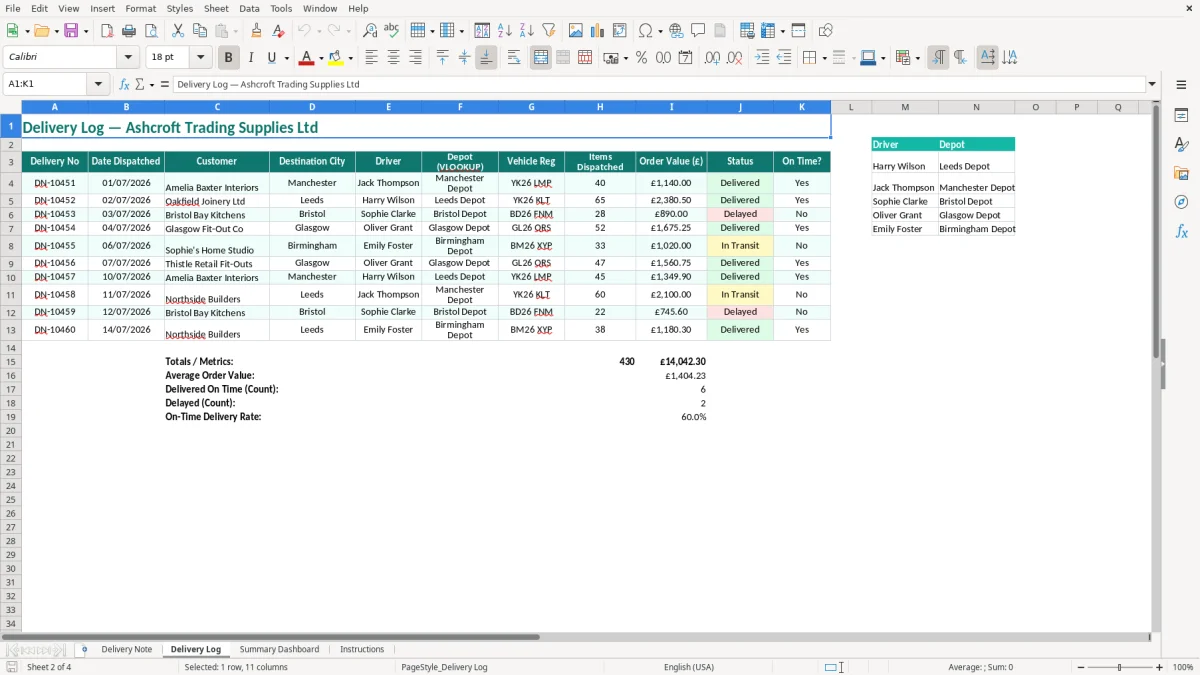This screenshot has width=1200, height=675.
Task: Apply the font color red swatch
Action: point(308,58)
